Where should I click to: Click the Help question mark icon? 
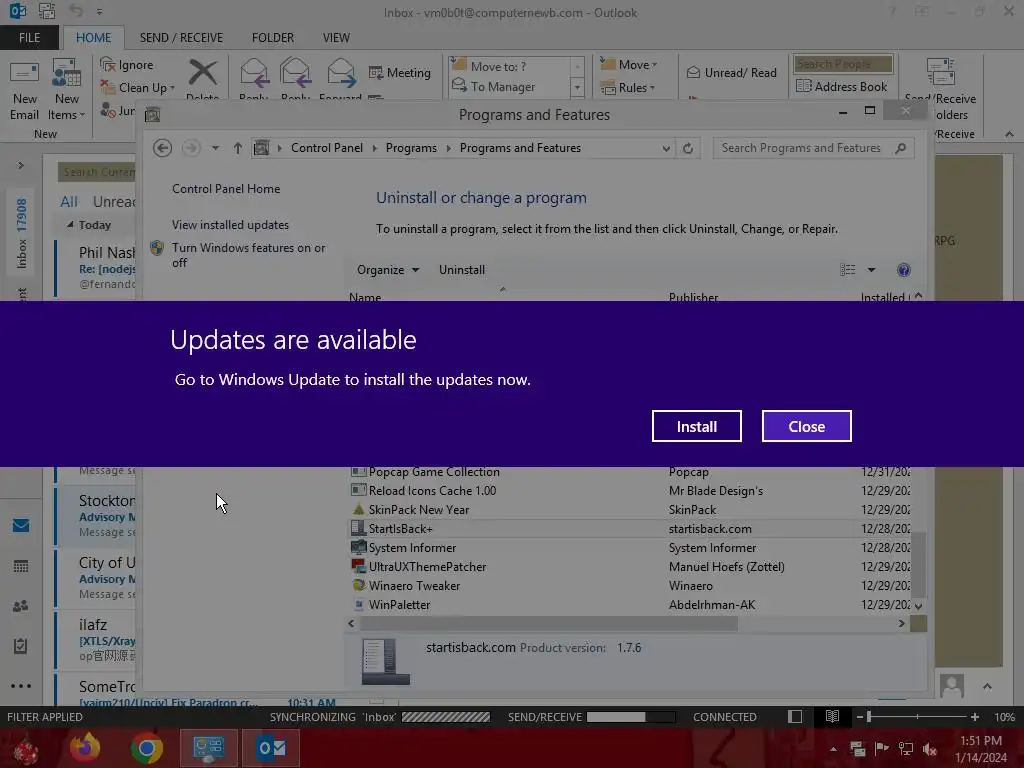click(904, 270)
